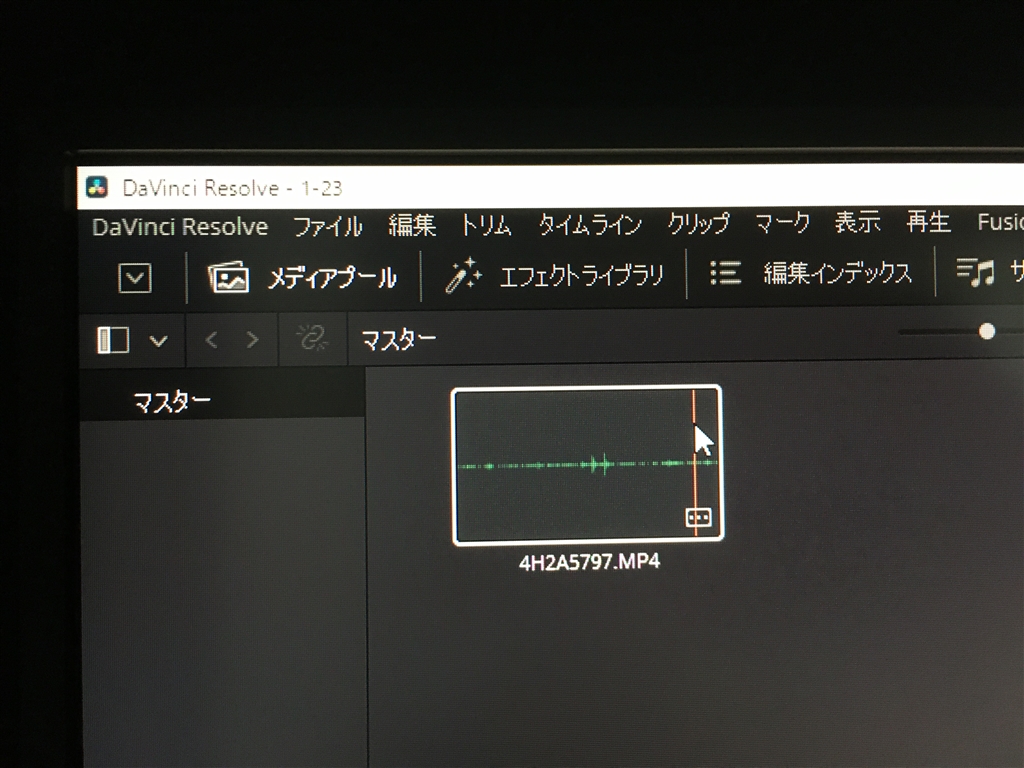Click the メディアプール label
Viewport: 1024px width, 768px height.
pyautogui.click(x=332, y=278)
